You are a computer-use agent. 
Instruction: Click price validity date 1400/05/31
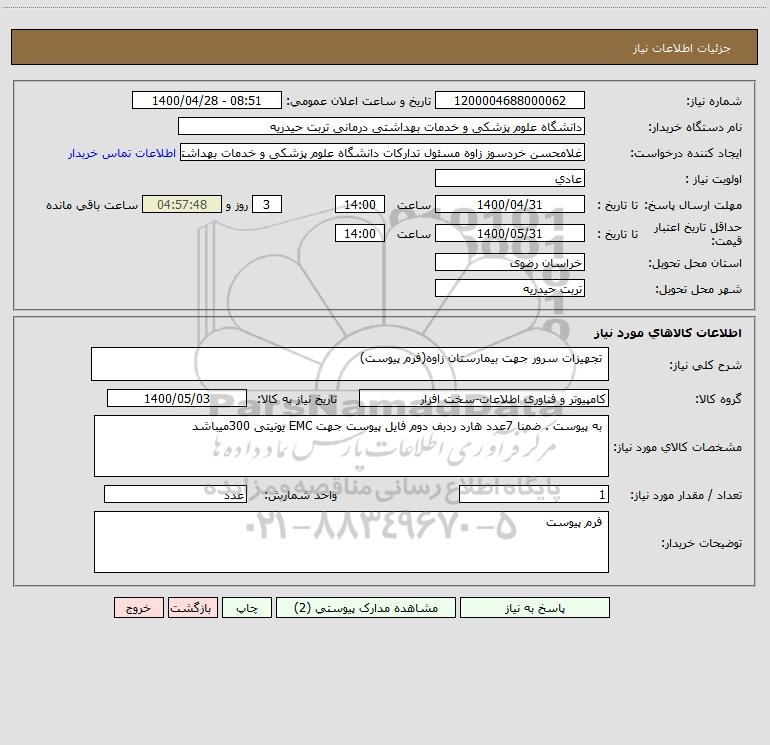510,233
